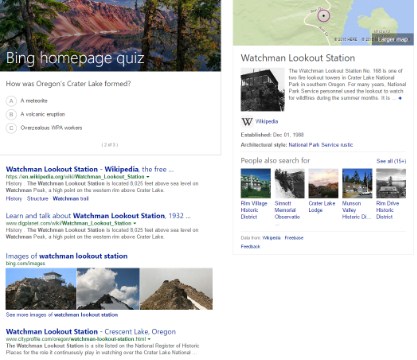The height and width of the screenshot is (360, 417).
Task: Open the Rim Drive Historic District thumbnail
Action: [x=391, y=183]
